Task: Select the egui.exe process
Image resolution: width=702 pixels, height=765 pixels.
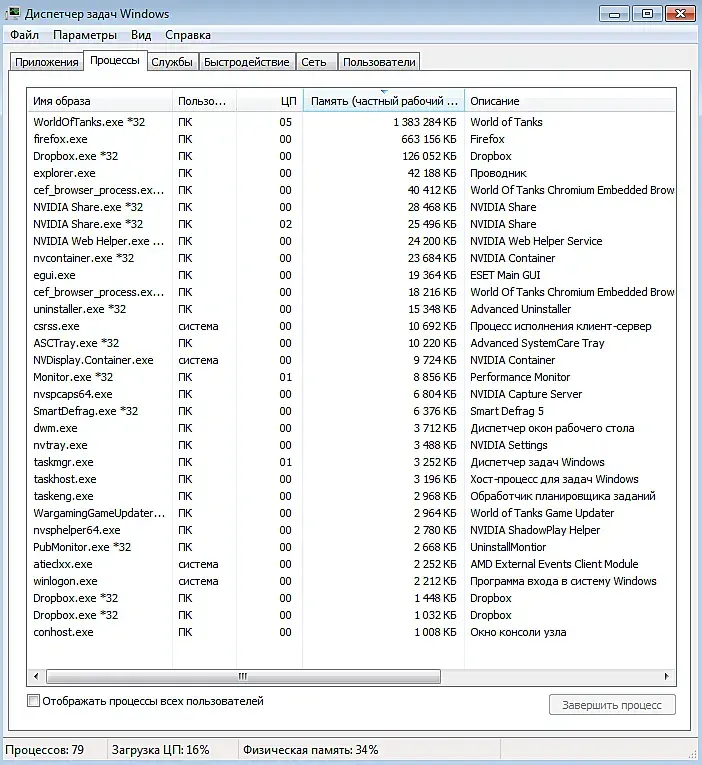Action: (x=351, y=275)
